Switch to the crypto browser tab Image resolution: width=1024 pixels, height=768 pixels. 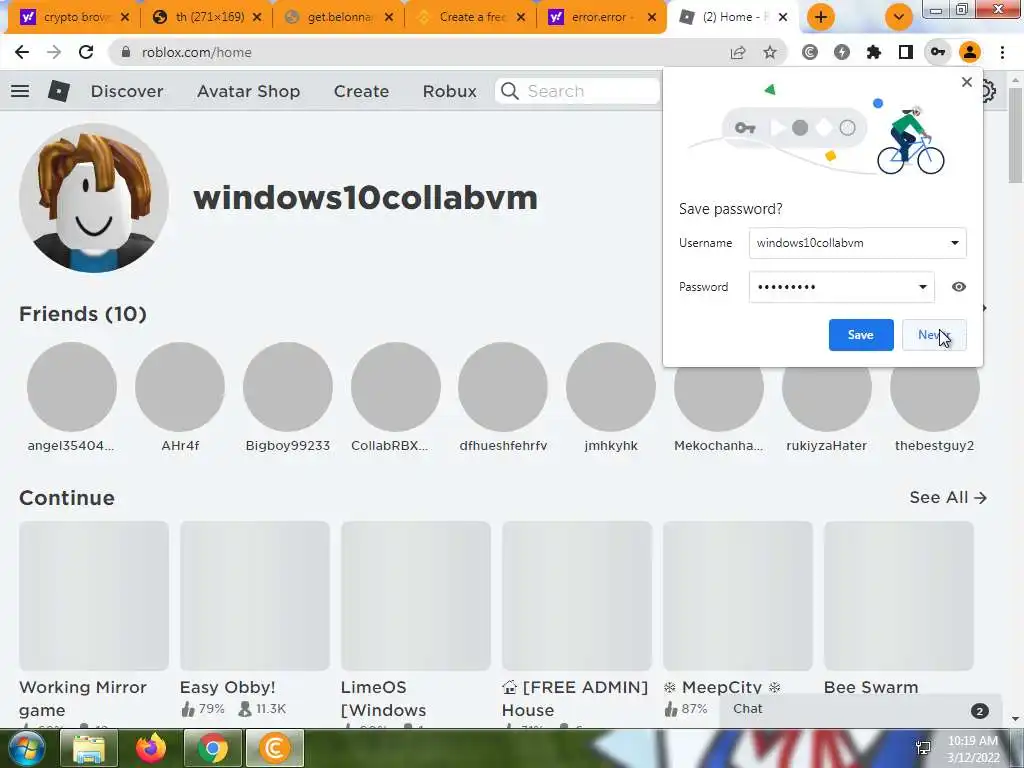pyautogui.click(x=74, y=17)
